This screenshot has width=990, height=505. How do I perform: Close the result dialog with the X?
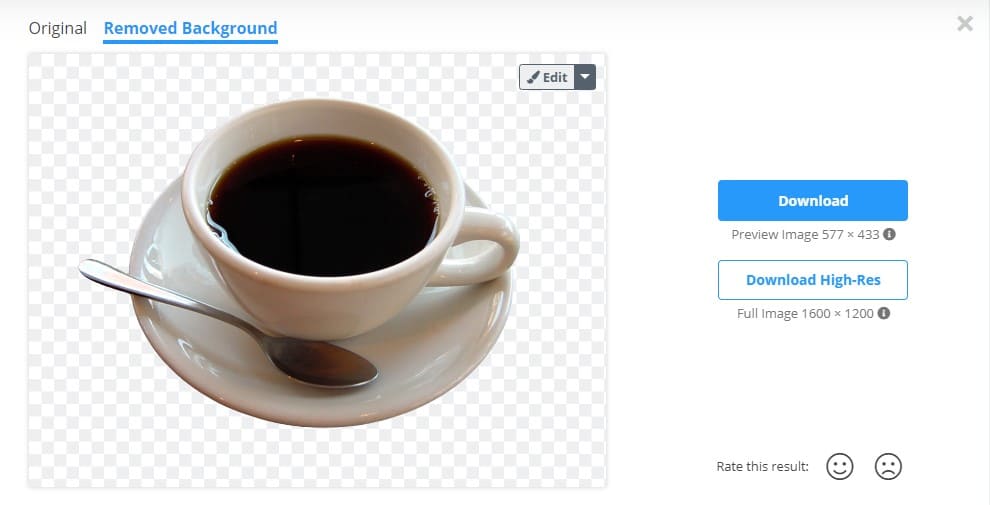tap(965, 24)
